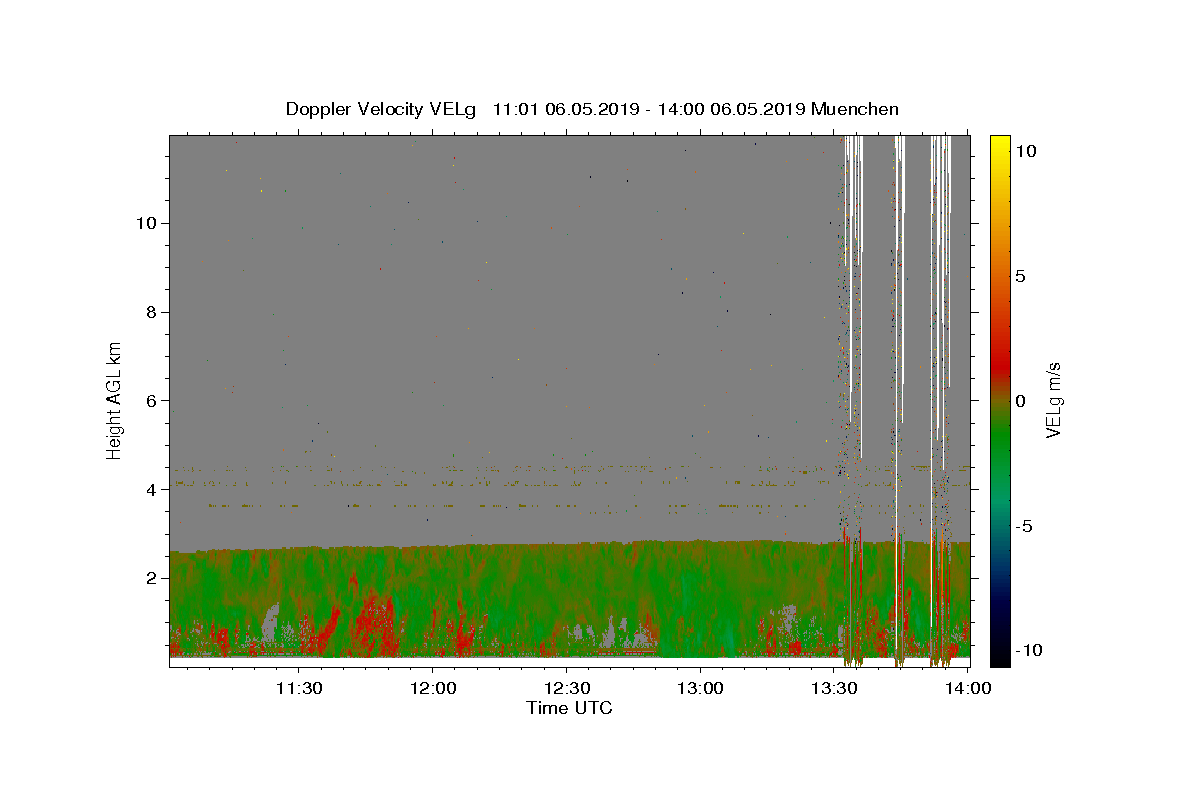Click the colorbar tick label '-5'

coord(1024,526)
